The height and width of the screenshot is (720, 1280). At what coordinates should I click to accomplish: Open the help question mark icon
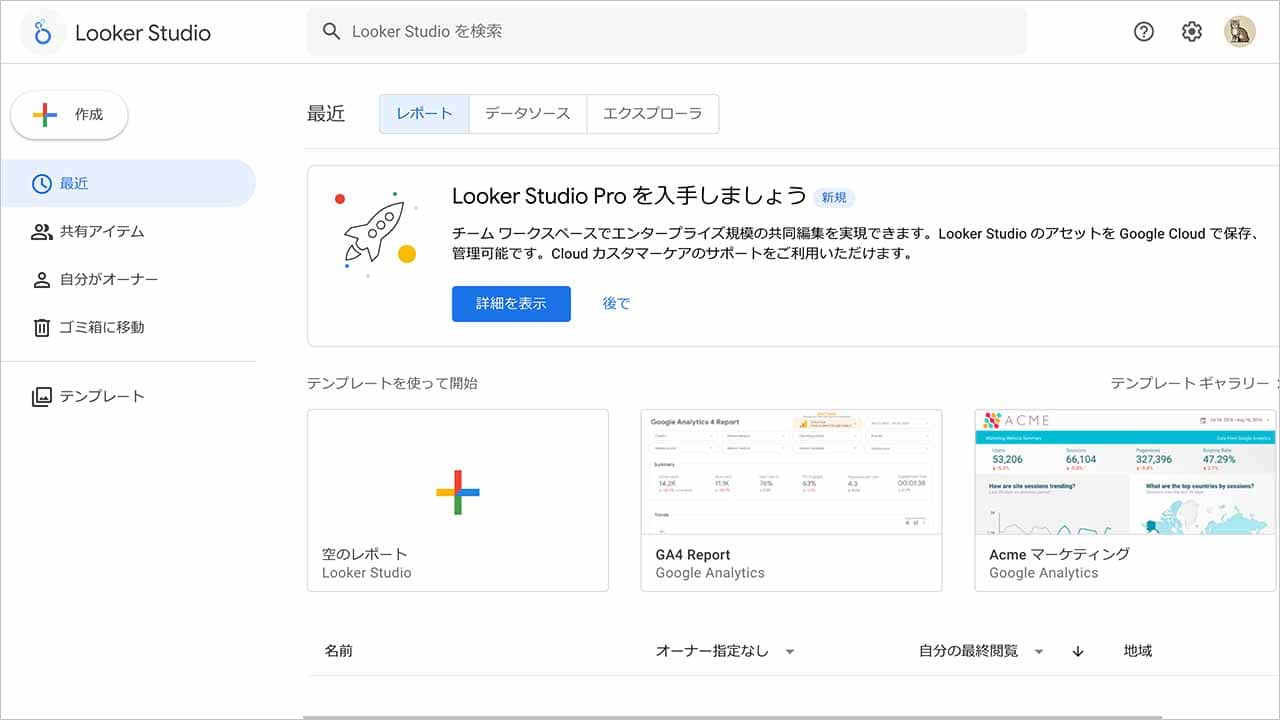tap(1144, 32)
